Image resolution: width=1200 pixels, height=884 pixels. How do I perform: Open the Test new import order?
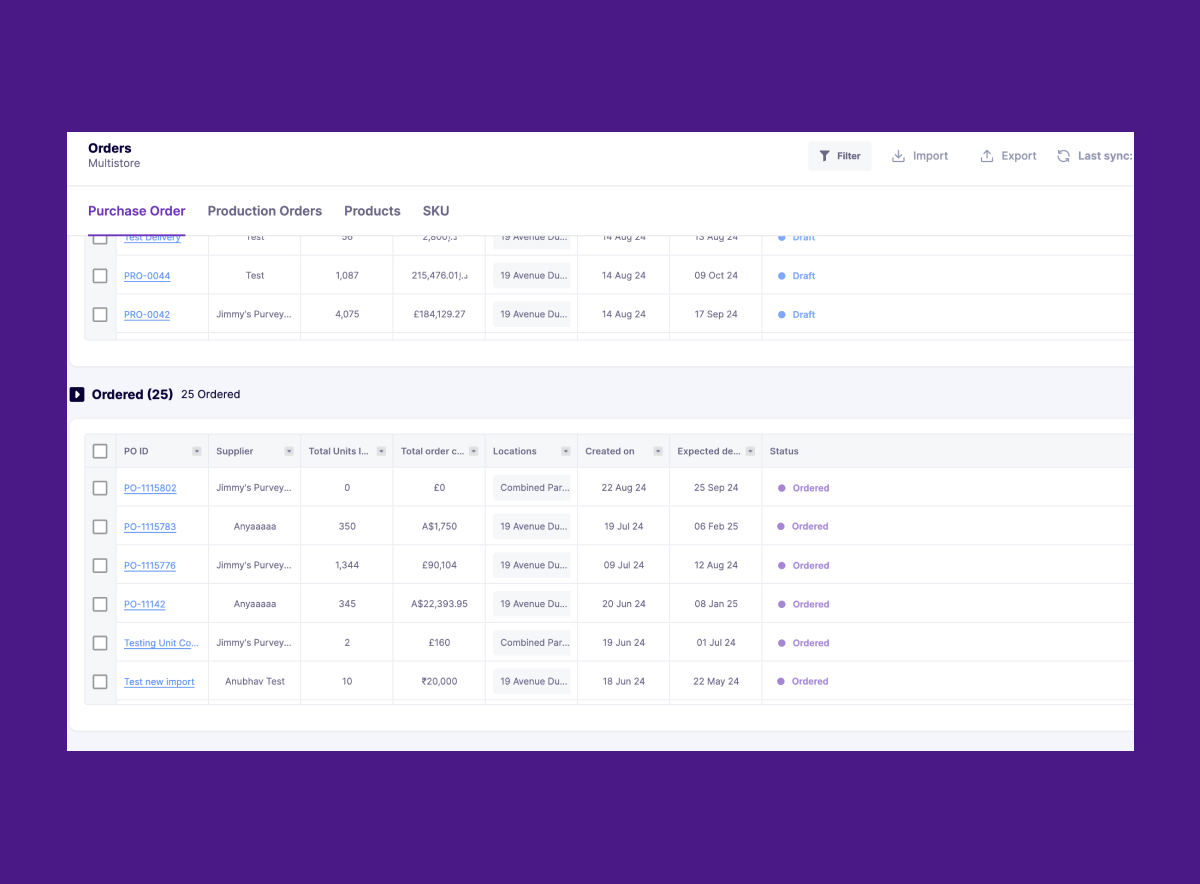point(159,681)
